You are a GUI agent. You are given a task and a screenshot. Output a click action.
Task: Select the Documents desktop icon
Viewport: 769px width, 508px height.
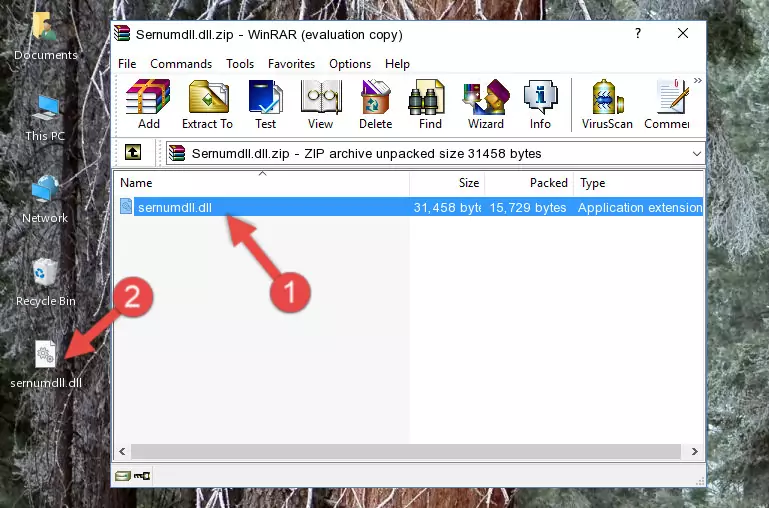pos(45,36)
